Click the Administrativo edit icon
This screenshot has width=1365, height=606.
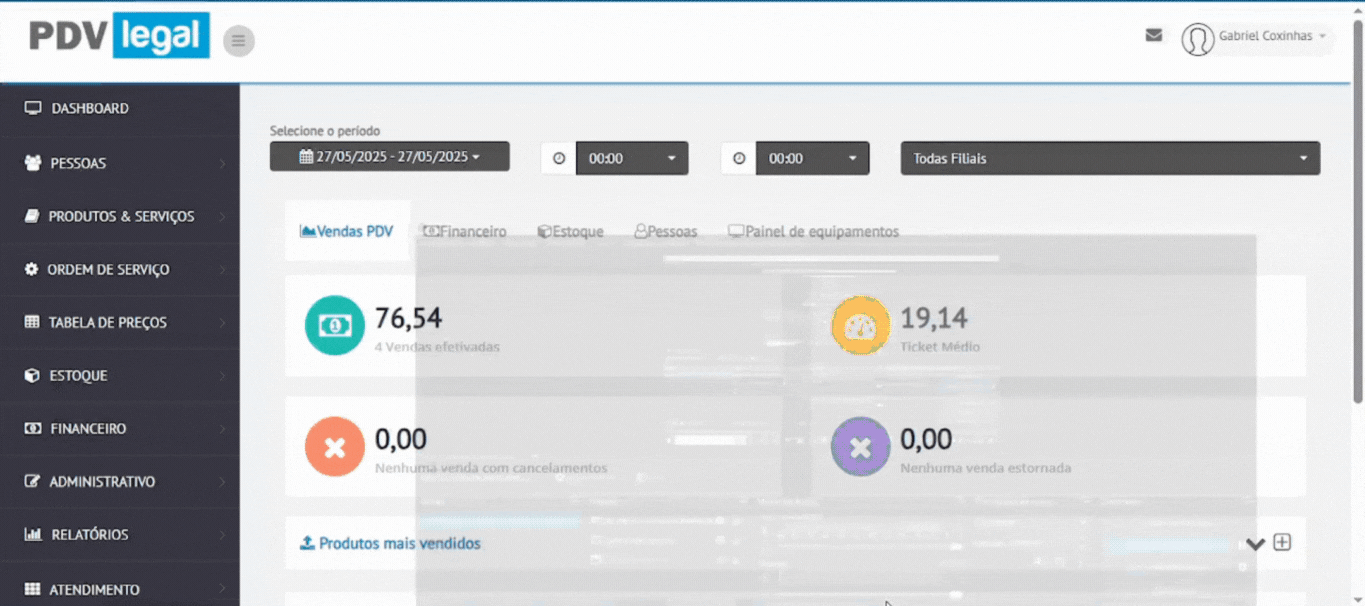click(31, 482)
